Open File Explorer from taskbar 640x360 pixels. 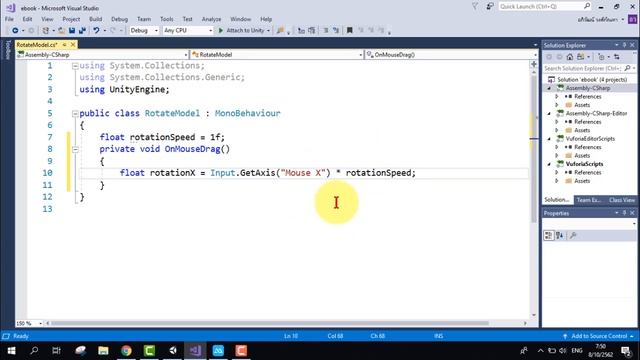[103, 351]
